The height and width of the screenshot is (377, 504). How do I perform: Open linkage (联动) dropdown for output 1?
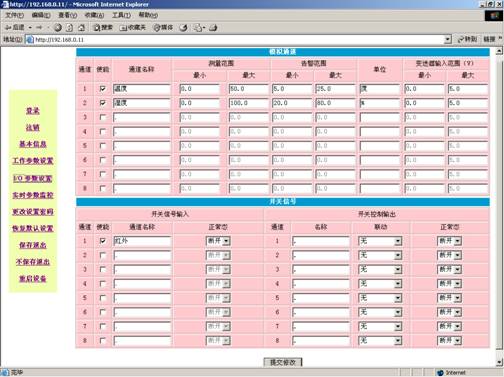[x=380, y=241]
